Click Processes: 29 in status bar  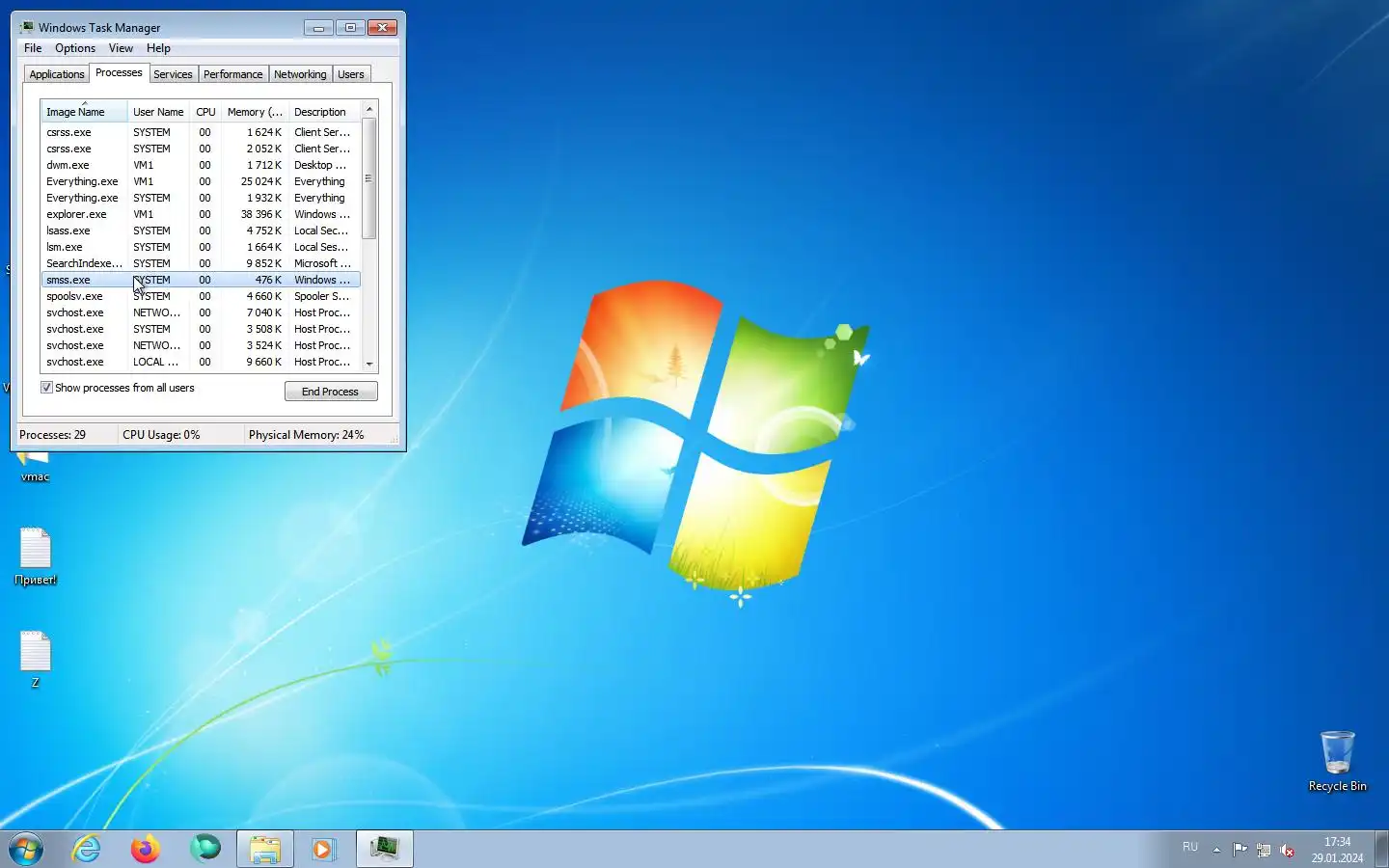53,435
